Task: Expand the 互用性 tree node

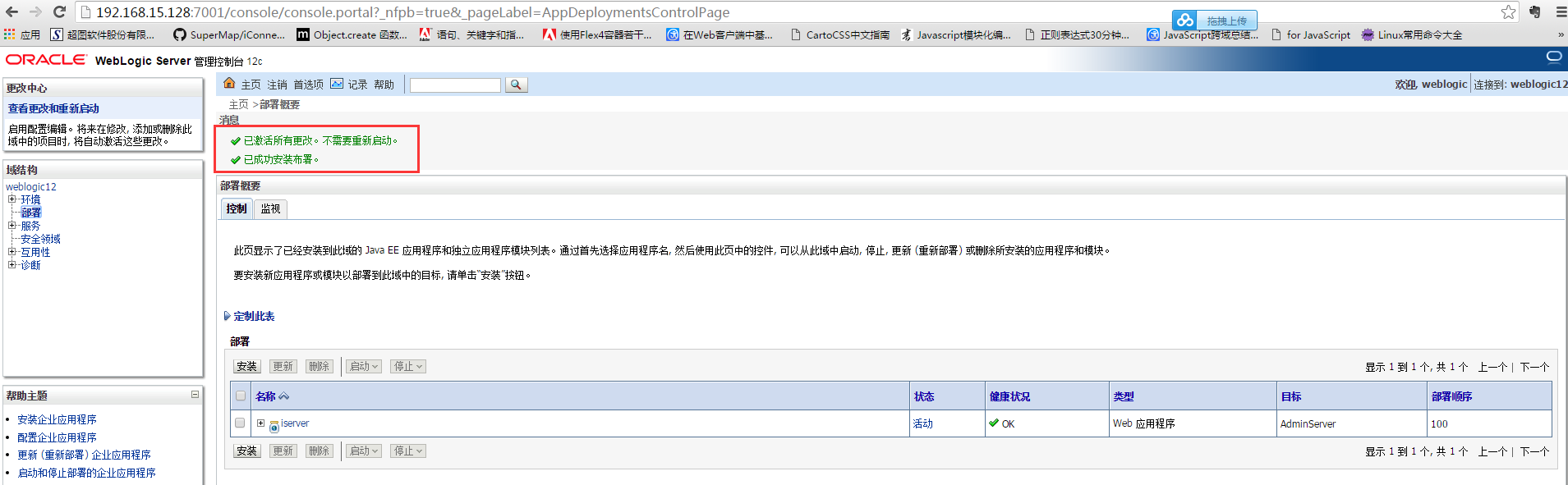Action: [11, 252]
